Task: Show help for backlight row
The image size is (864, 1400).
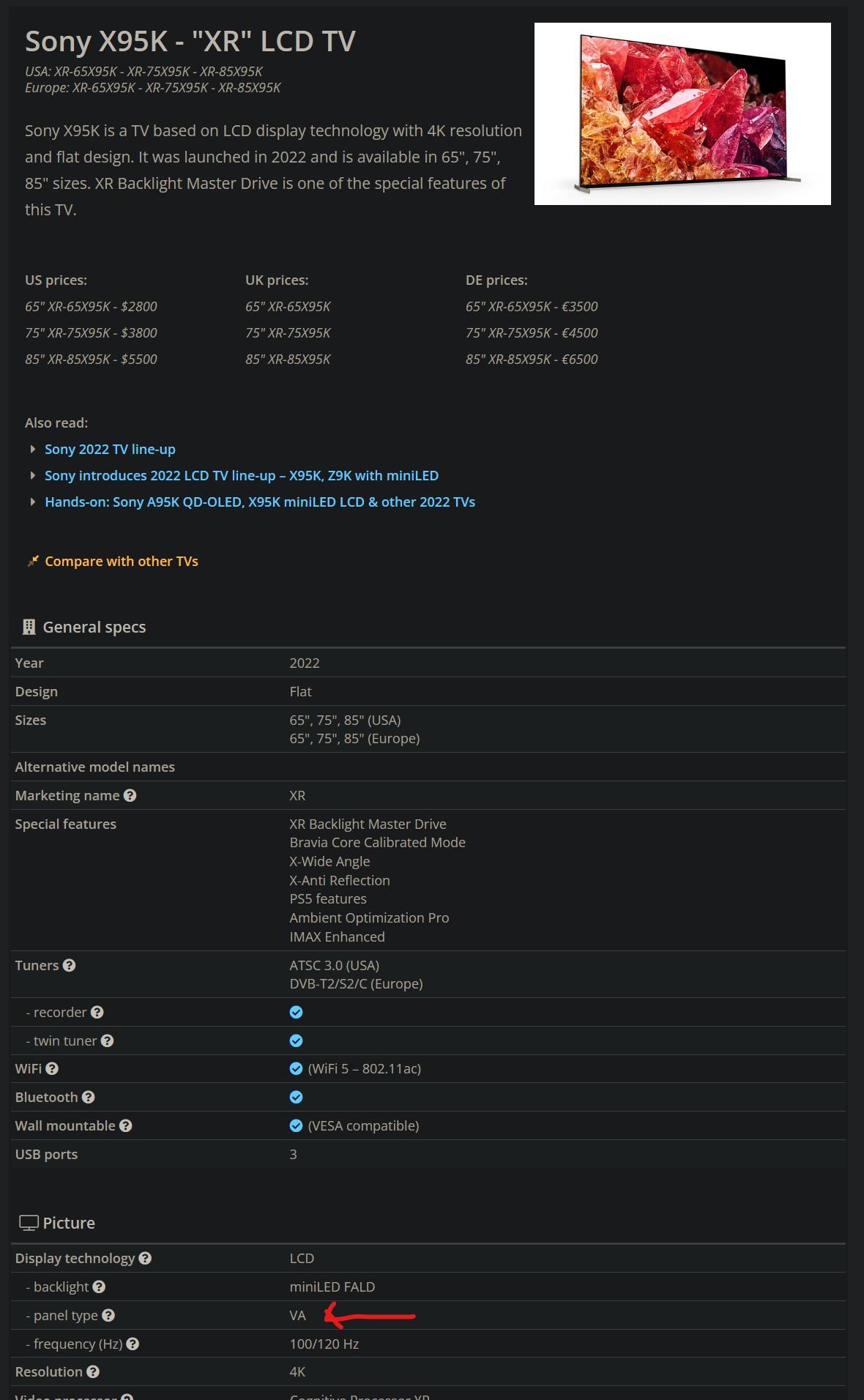Action: point(99,1287)
